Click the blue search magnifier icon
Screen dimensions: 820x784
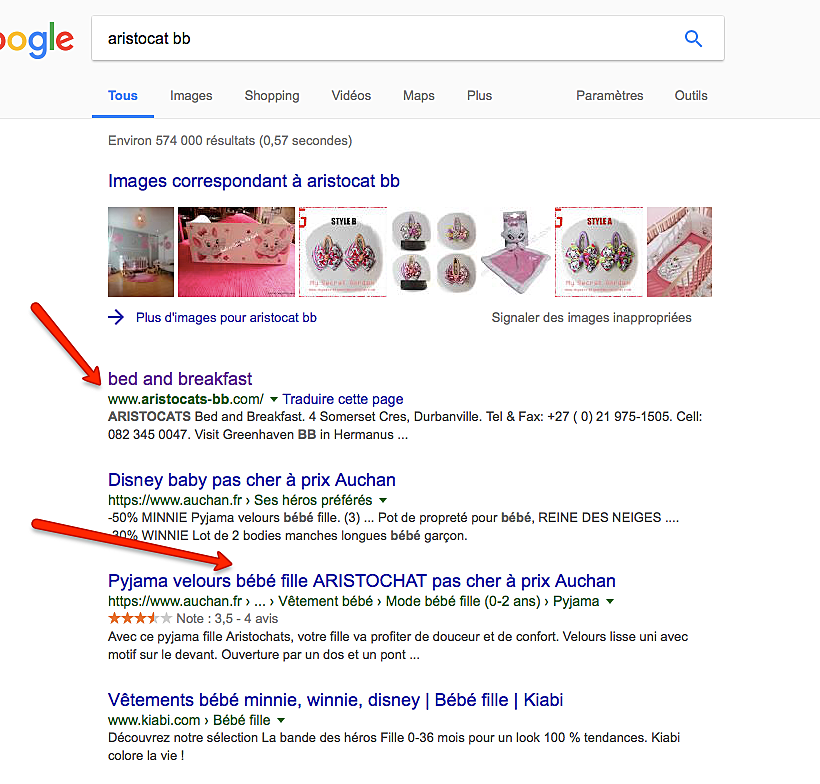(693, 38)
